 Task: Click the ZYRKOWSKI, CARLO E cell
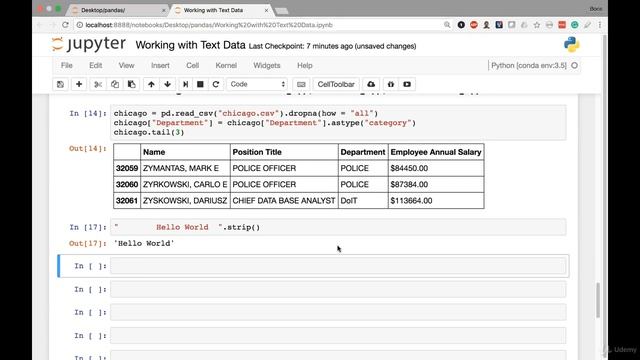coord(185,184)
